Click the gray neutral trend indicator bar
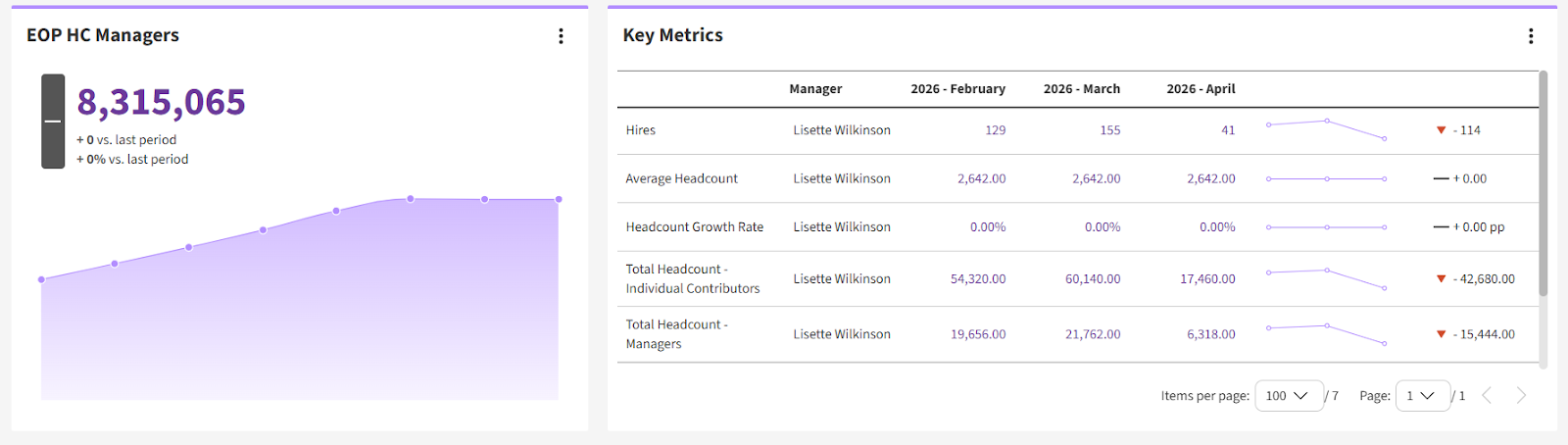This screenshot has width=1568, height=445. tap(53, 122)
